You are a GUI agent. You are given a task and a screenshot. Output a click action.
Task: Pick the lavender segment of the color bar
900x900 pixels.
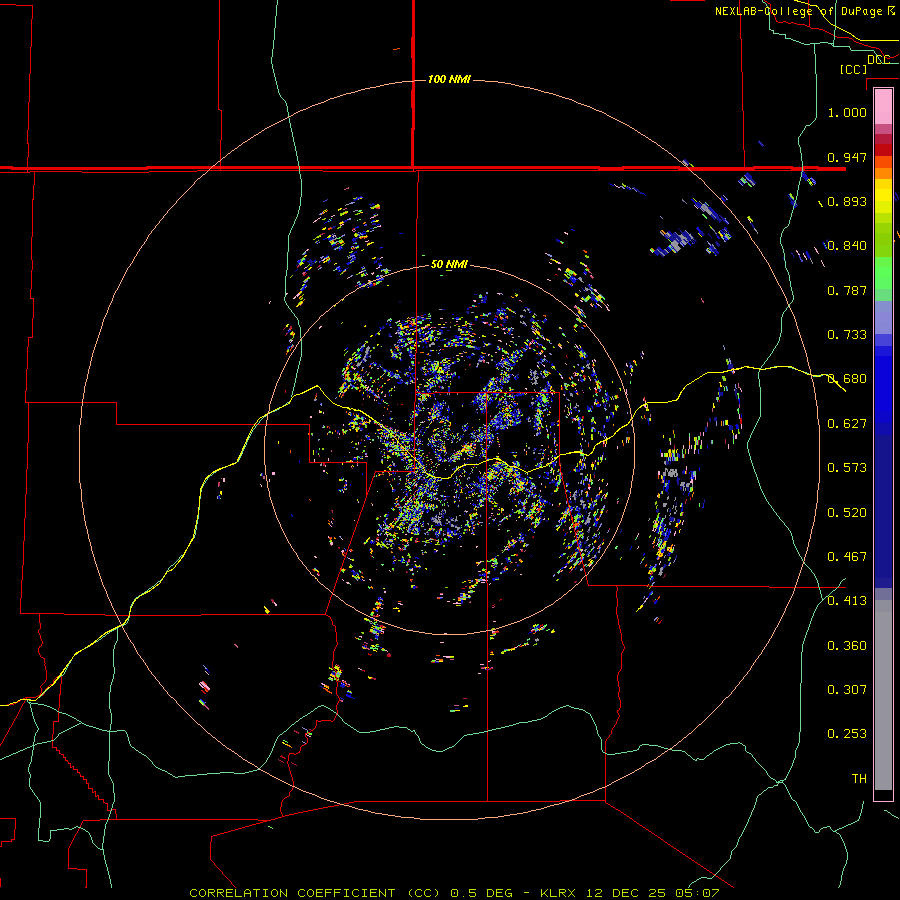pyautogui.click(x=883, y=317)
